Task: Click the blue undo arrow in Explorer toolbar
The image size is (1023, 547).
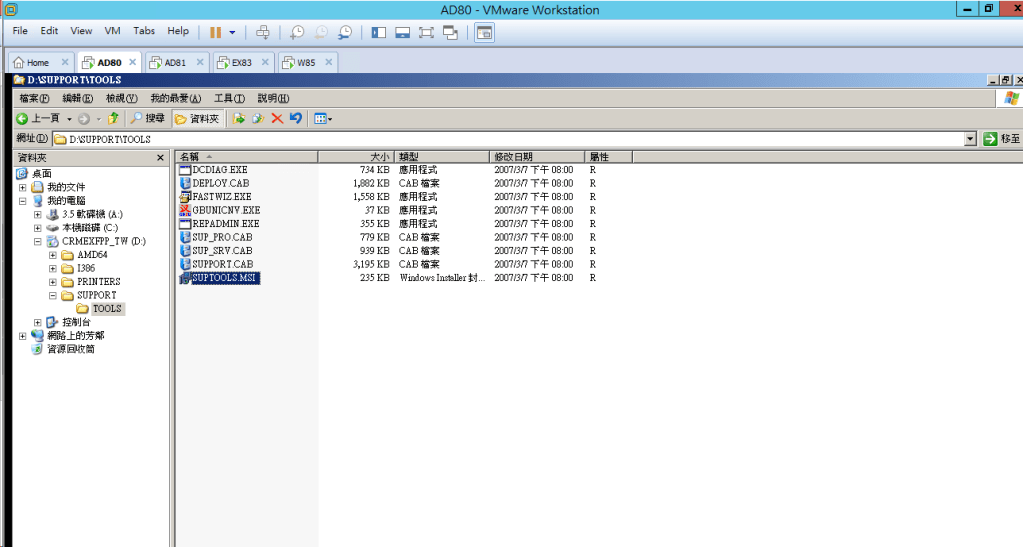Action: tap(296, 118)
